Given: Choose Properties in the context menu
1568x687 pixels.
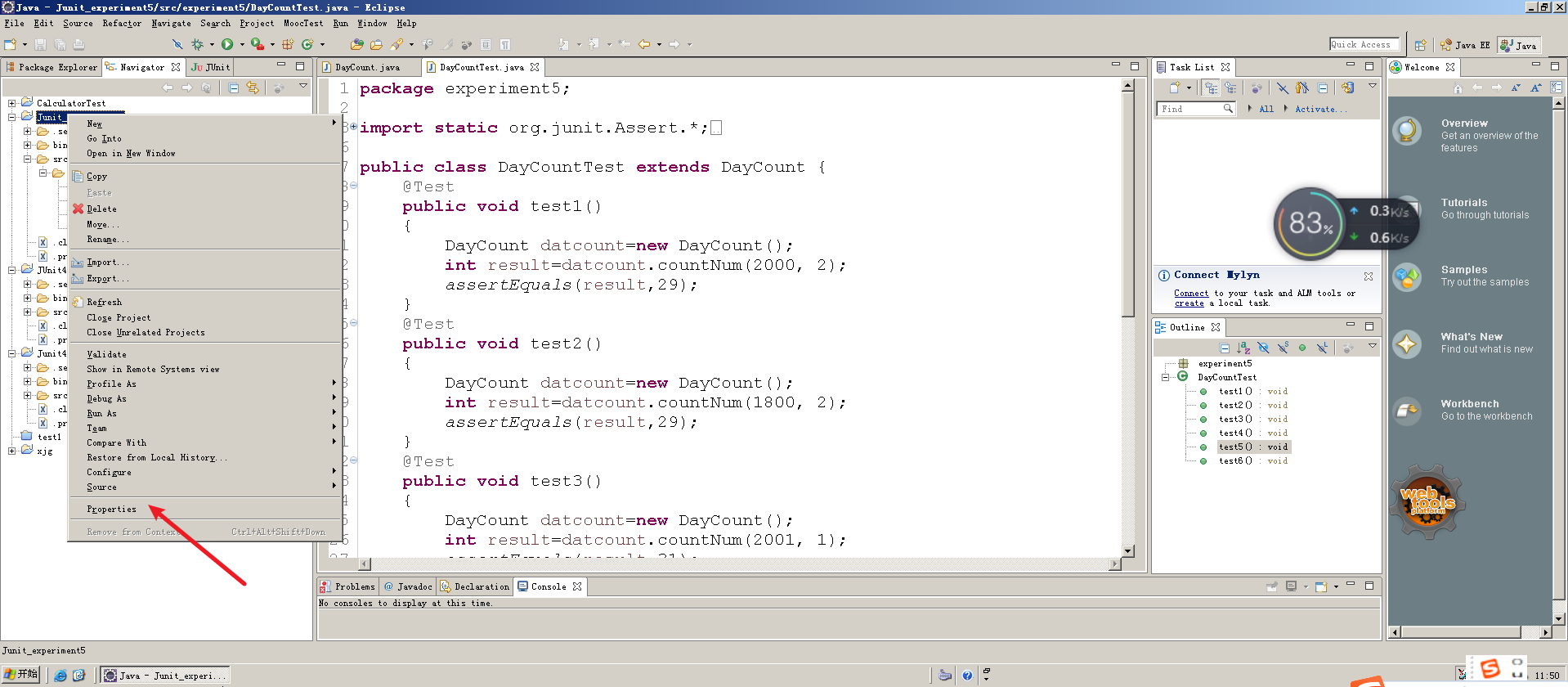Looking at the screenshot, I should [112, 509].
